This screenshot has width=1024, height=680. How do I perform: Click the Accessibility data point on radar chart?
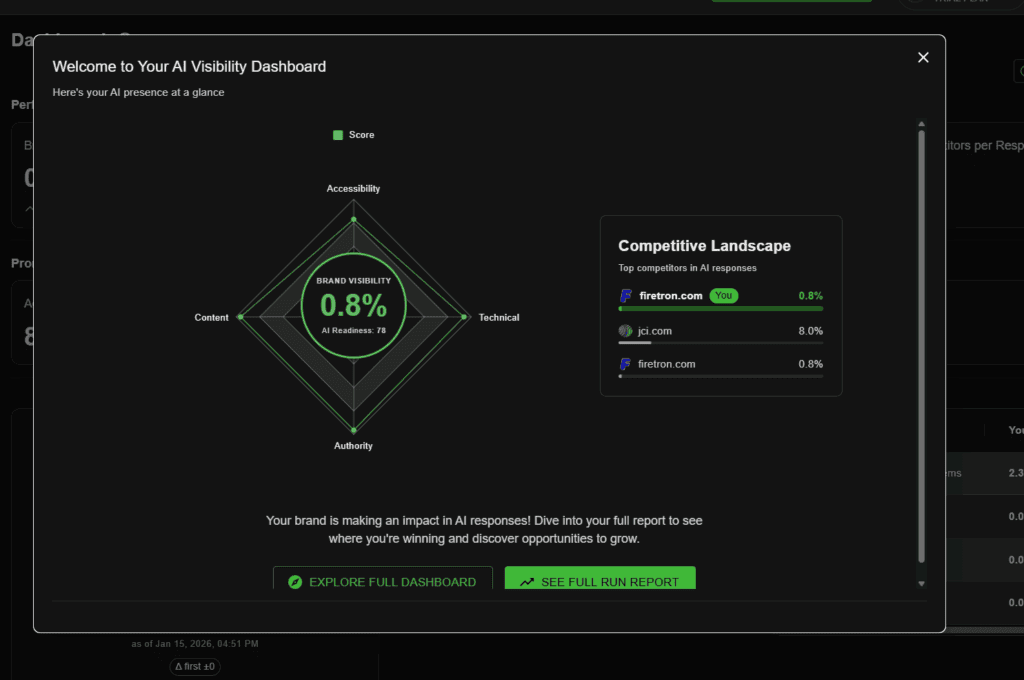[x=354, y=219]
